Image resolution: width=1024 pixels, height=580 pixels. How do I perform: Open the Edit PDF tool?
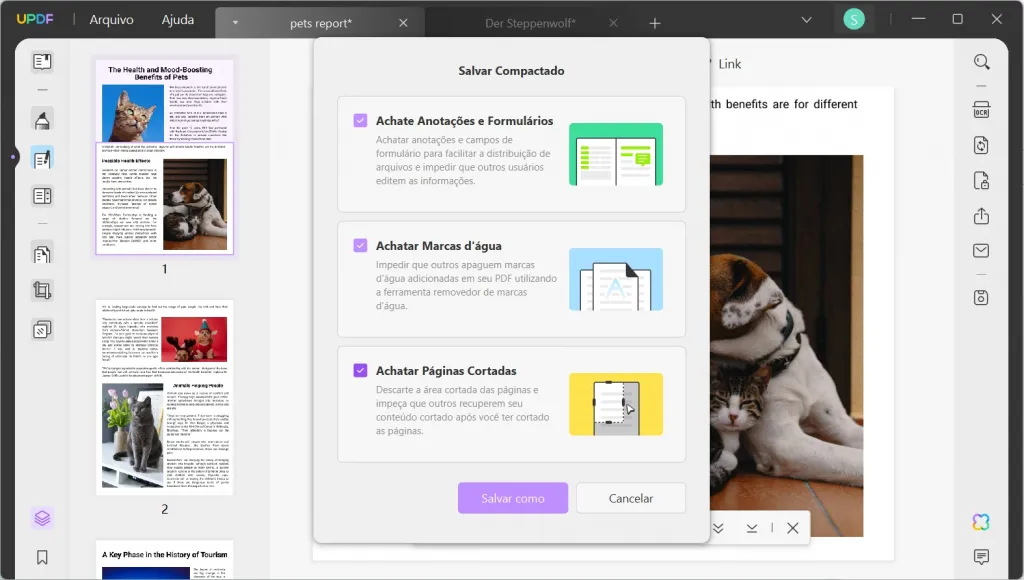click(41, 157)
